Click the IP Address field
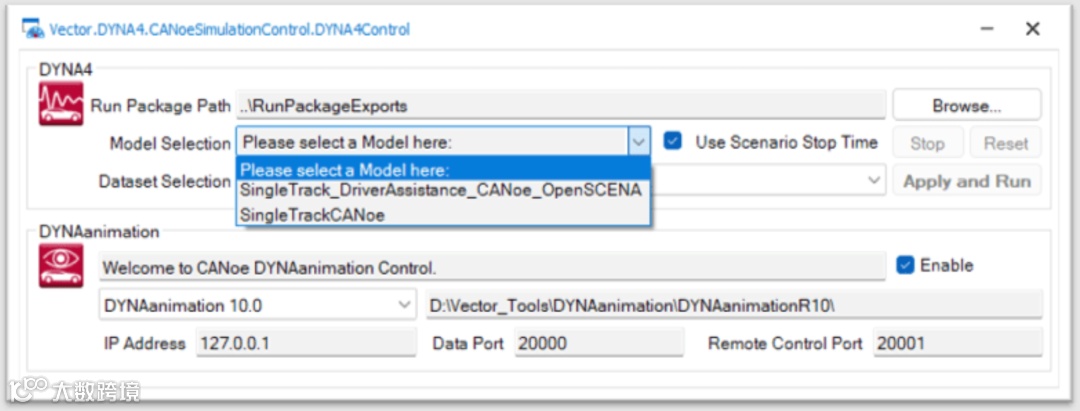The width and height of the screenshot is (1080, 411). point(305,343)
